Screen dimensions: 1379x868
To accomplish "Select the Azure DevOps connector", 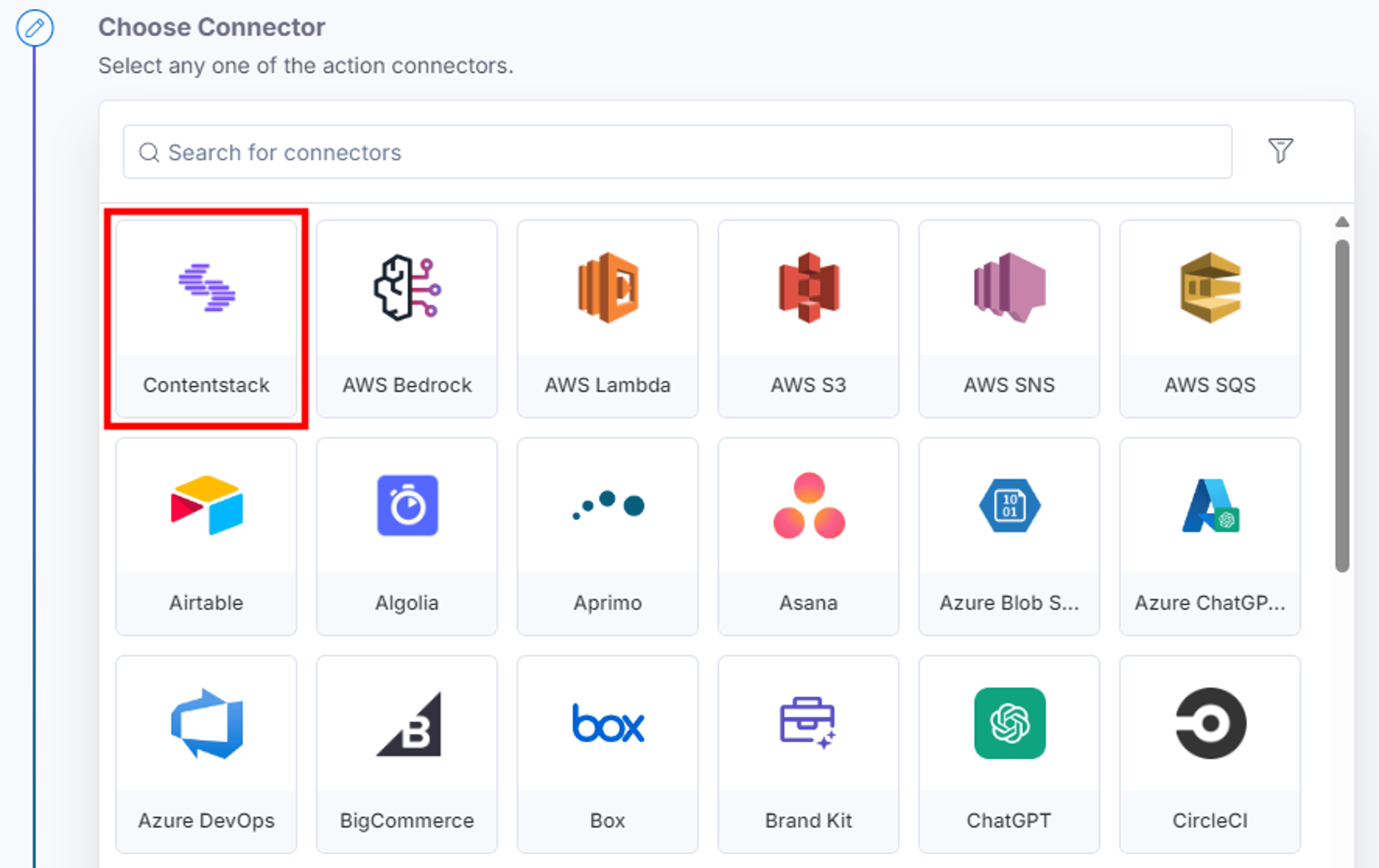I will point(206,754).
